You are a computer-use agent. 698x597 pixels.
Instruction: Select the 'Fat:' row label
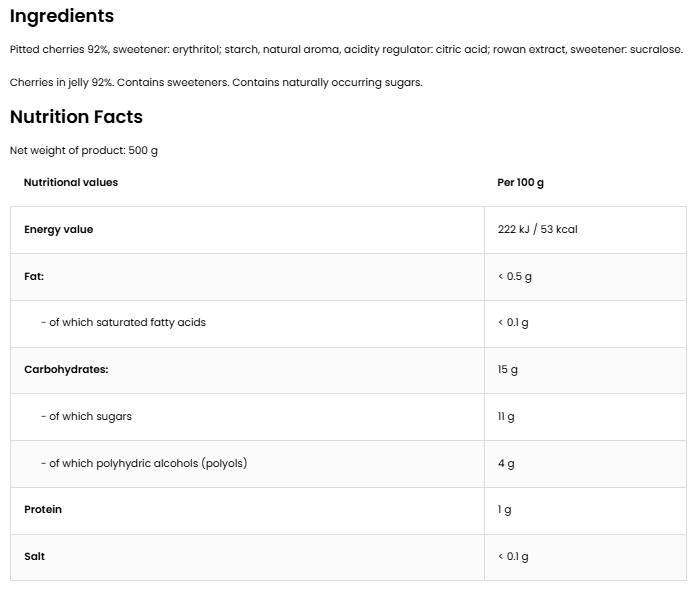click(34, 276)
